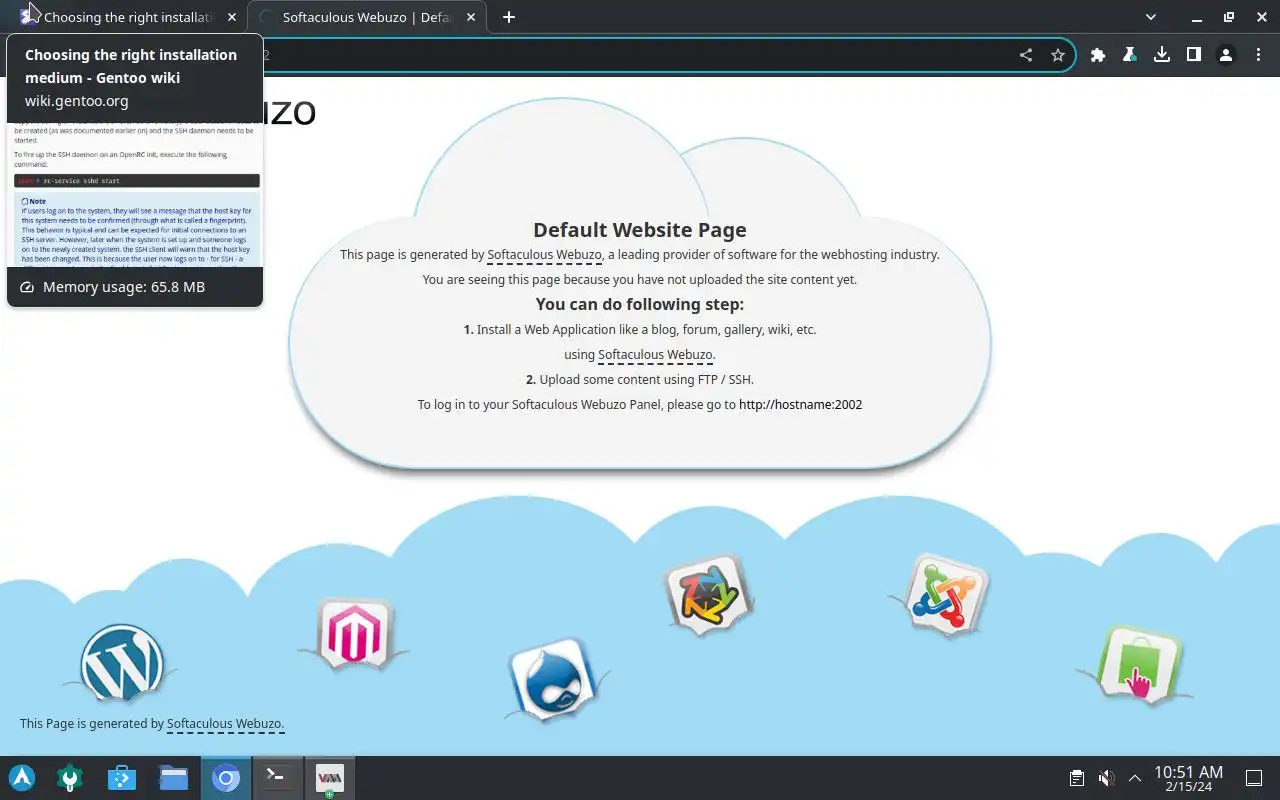This screenshot has height=800, width=1280.
Task: Open the Extensions puzzle icon
Action: (x=1098, y=55)
